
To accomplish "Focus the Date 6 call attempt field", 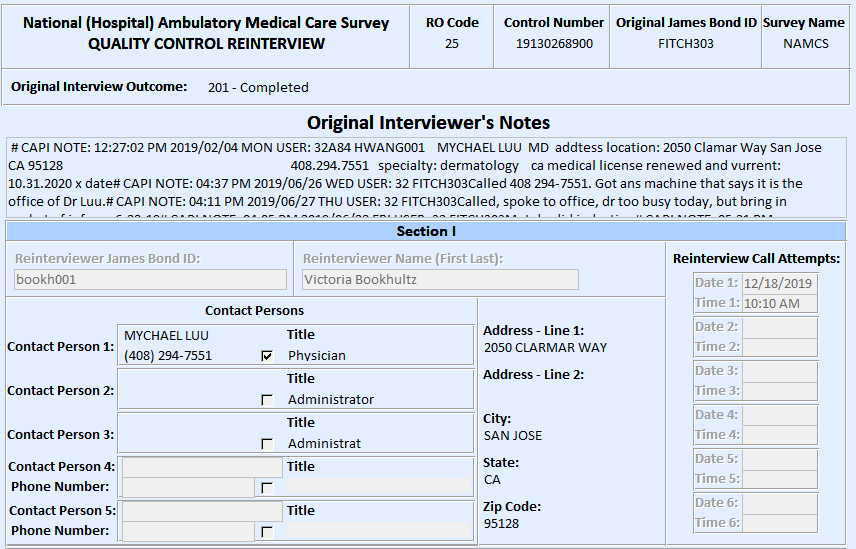I will pos(779,503).
